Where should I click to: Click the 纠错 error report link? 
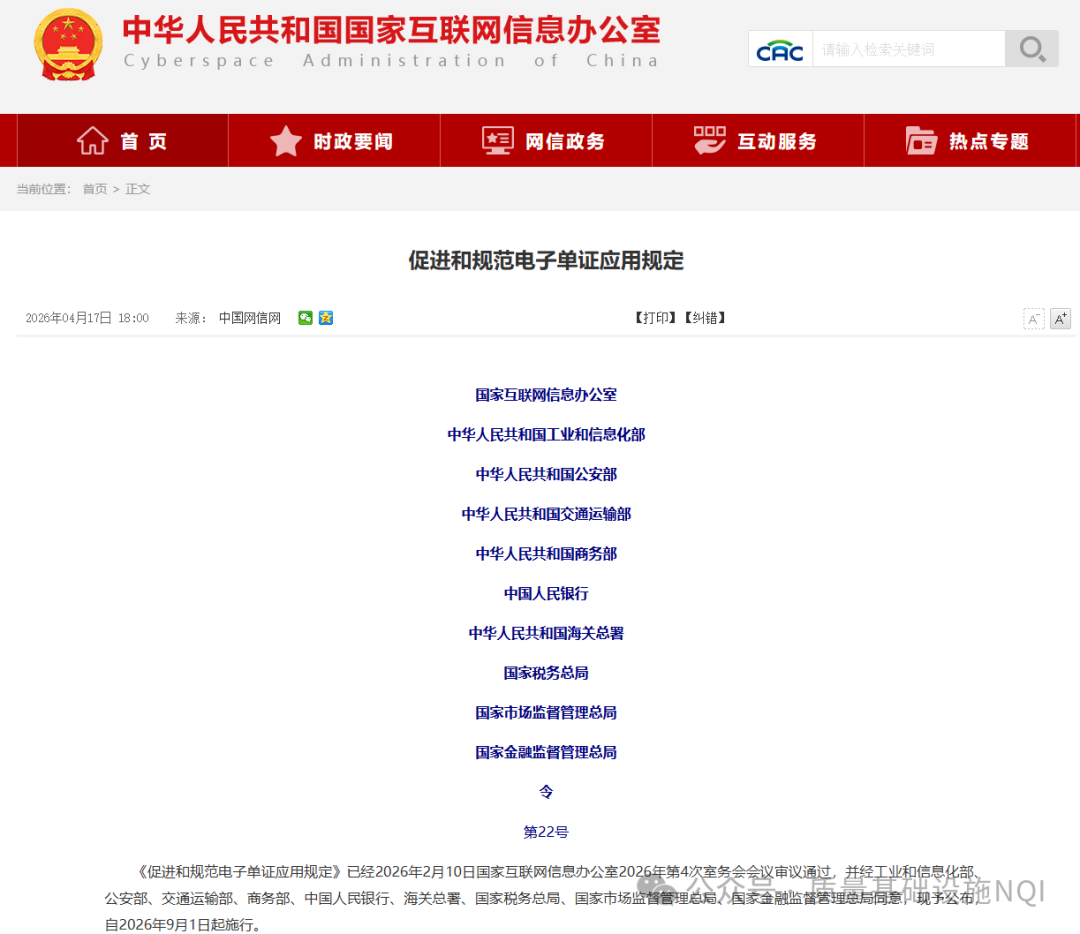tap(705, 318)
